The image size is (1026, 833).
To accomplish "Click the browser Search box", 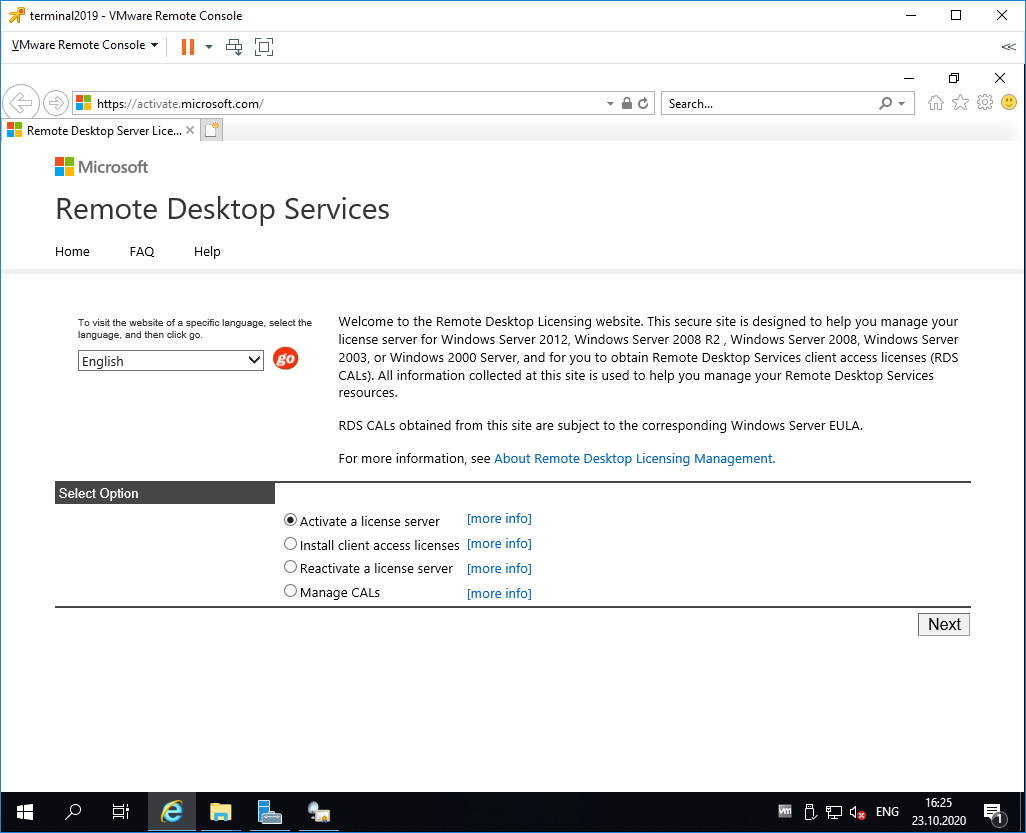I will pos(769,103).
